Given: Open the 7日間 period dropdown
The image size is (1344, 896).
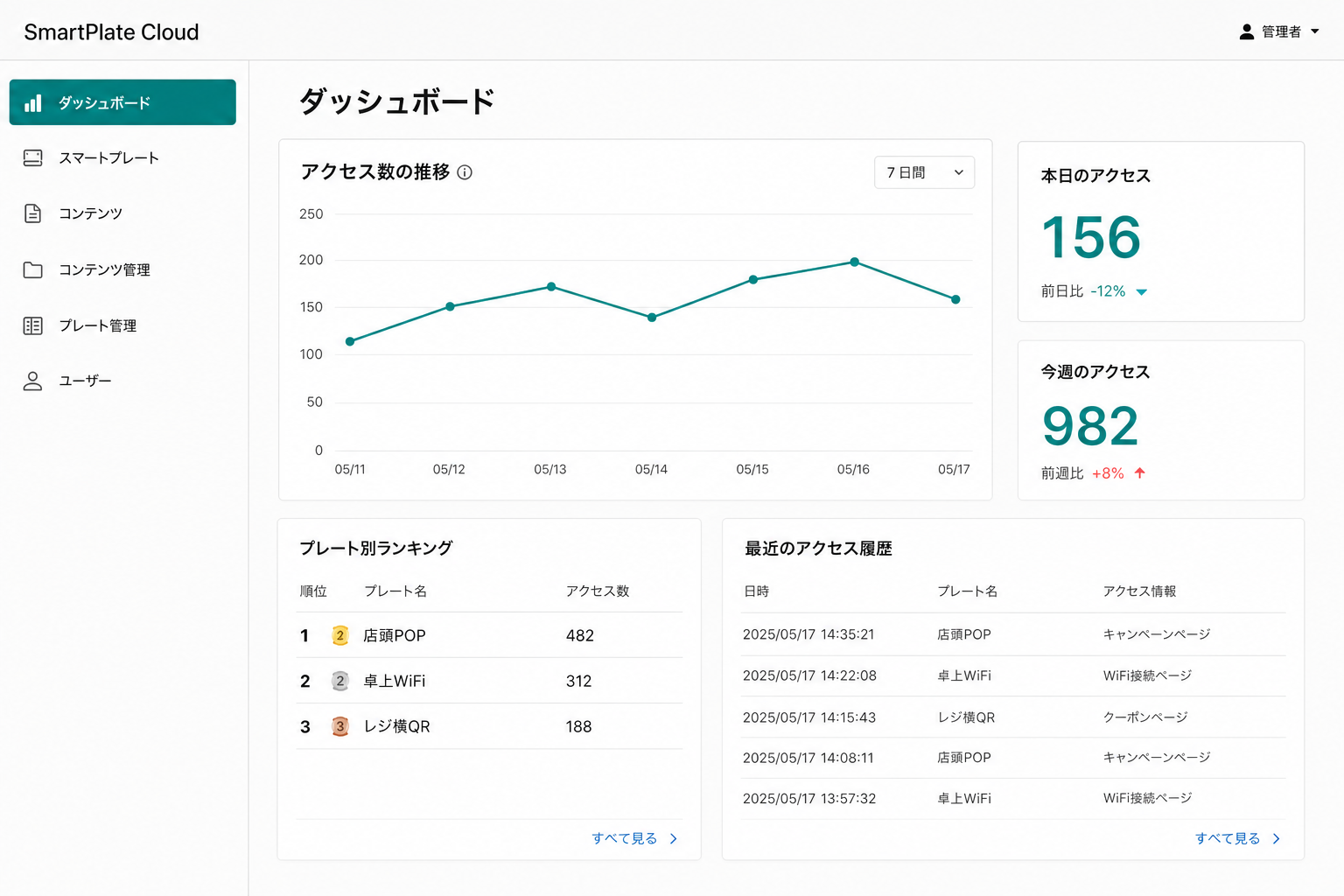Looking at the screenshot, I should tap(924, 172).
